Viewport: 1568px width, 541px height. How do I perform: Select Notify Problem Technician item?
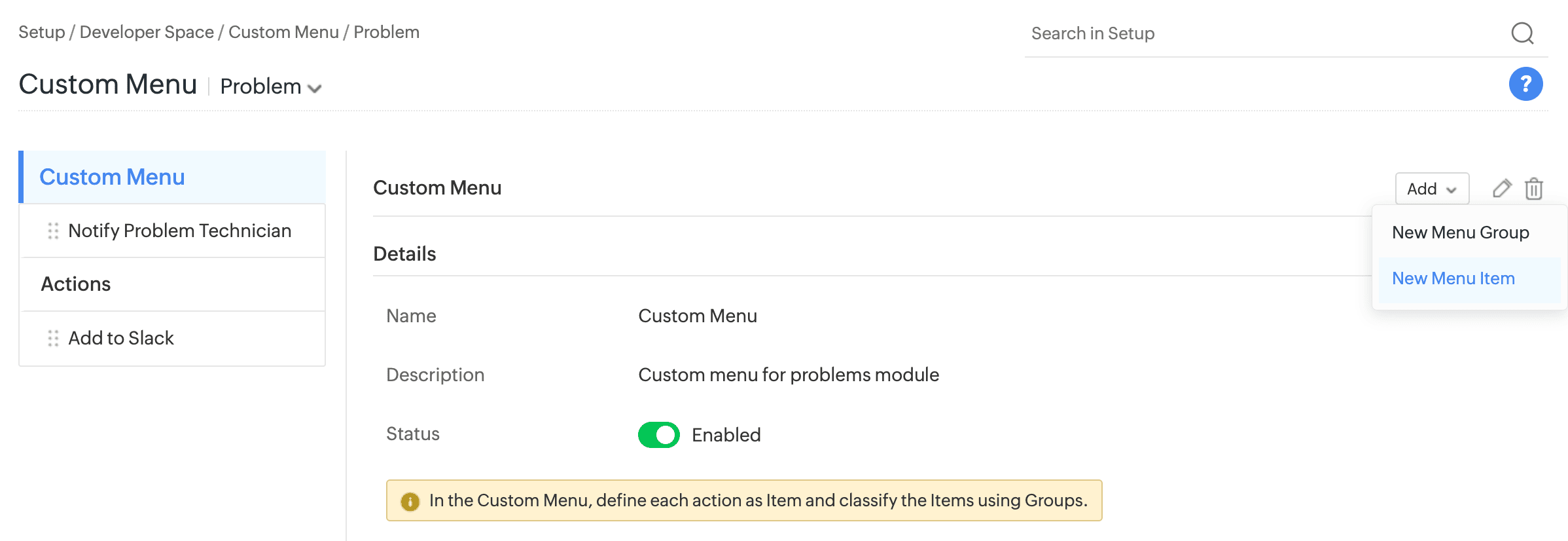click(180, 231)
